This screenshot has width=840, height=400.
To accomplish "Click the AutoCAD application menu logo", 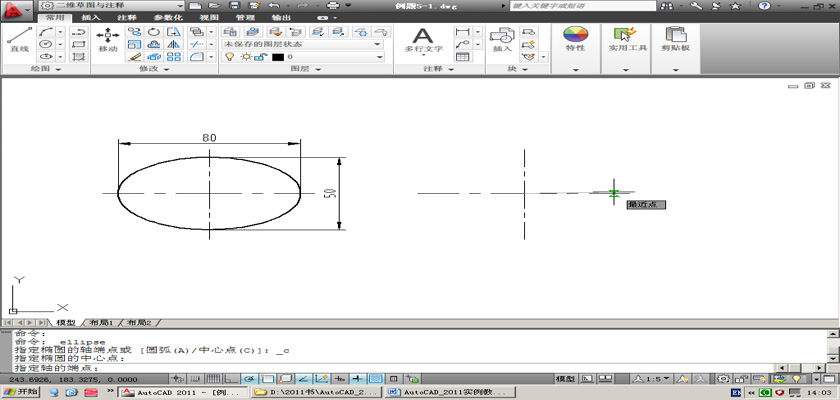I will [x=14, y=10].
